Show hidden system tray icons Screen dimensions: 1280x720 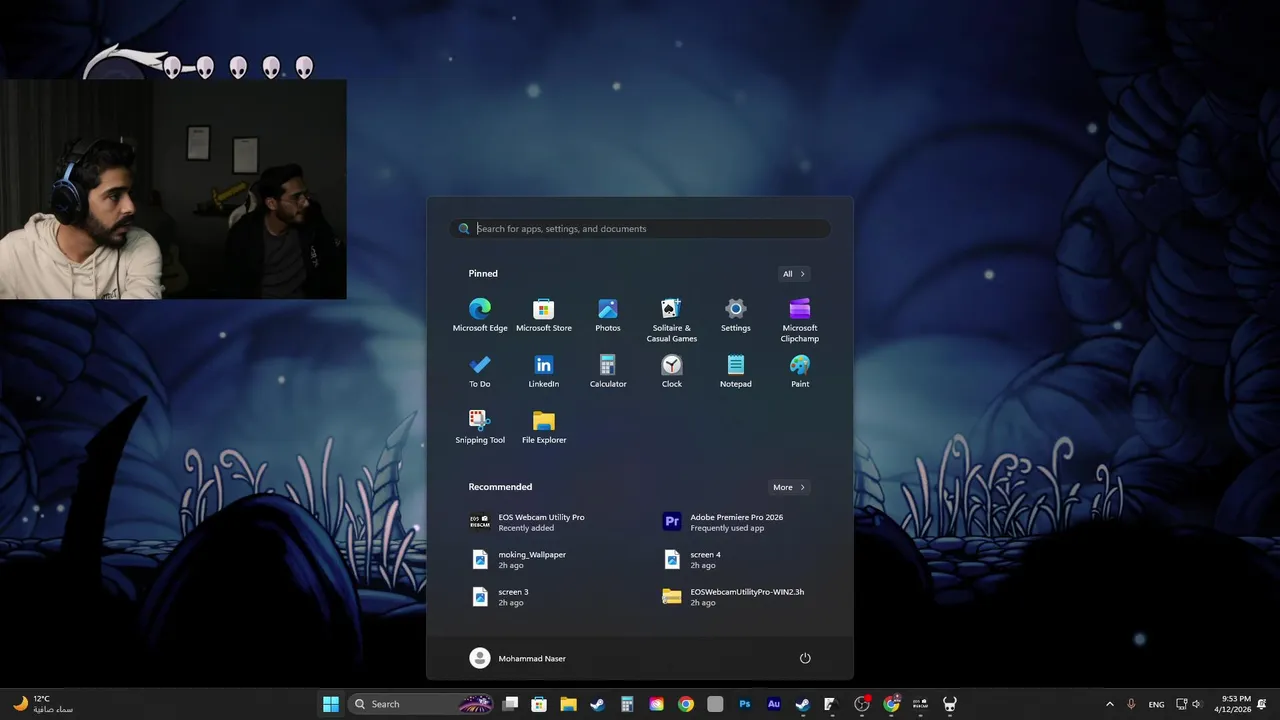click(x=1109, y=704)
